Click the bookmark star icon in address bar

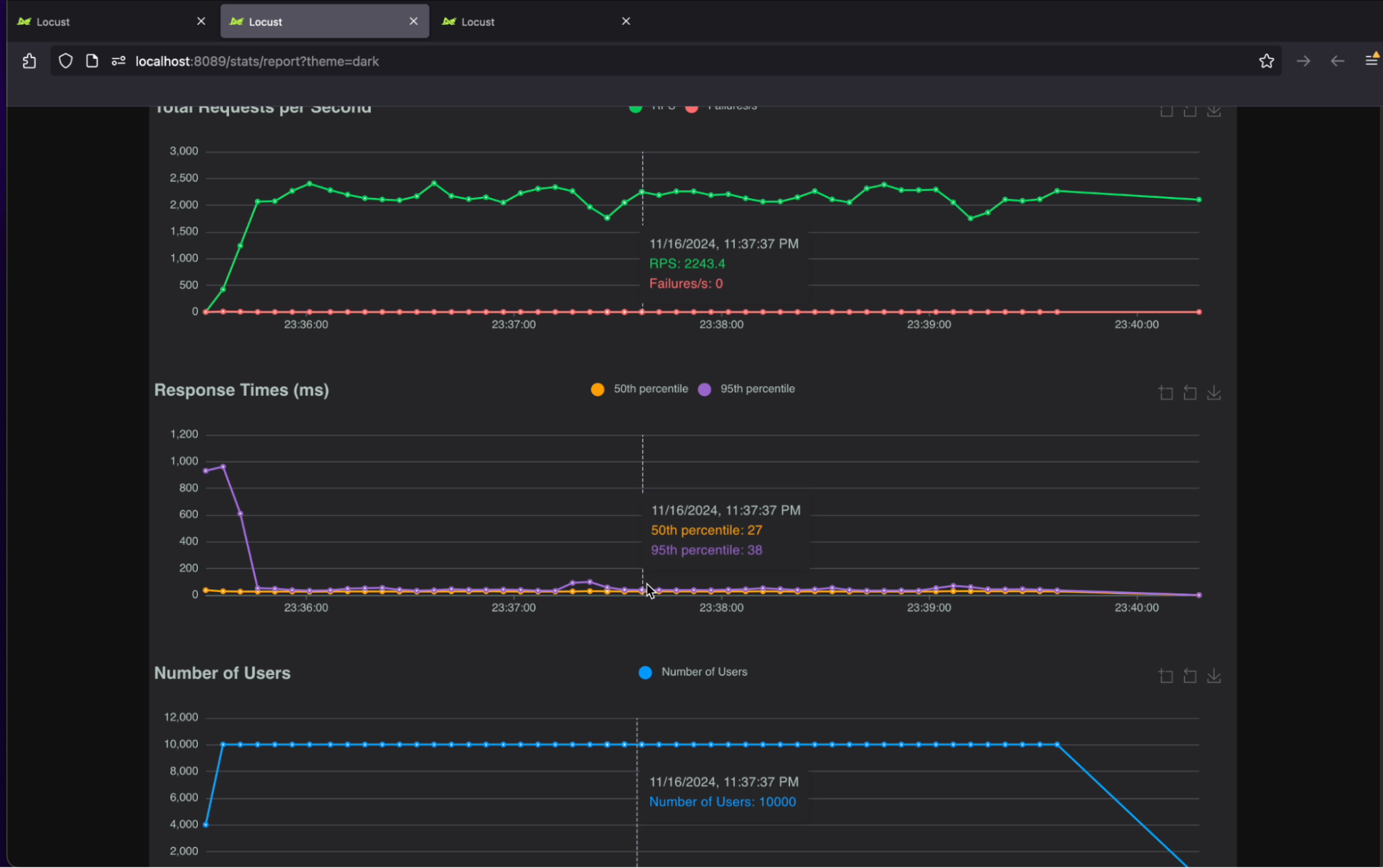1266,61
